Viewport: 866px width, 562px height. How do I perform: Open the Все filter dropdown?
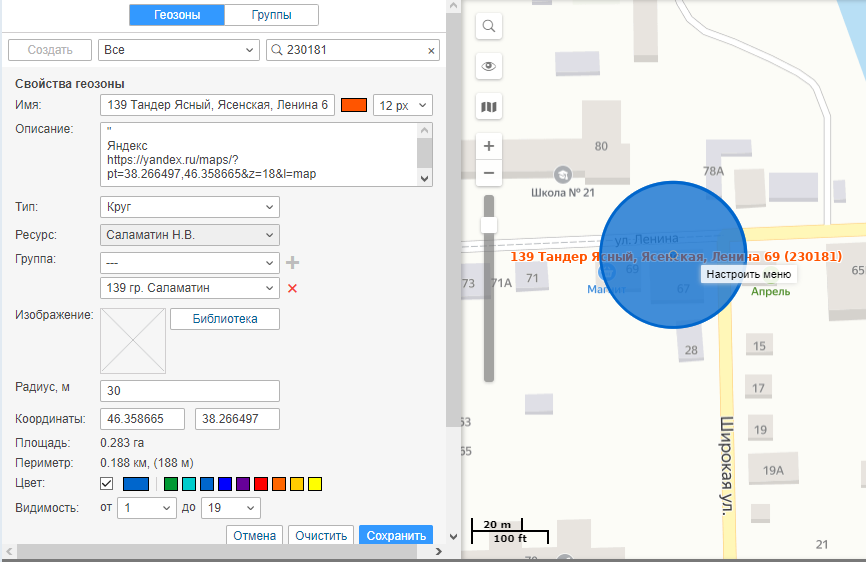pos(178,50)
